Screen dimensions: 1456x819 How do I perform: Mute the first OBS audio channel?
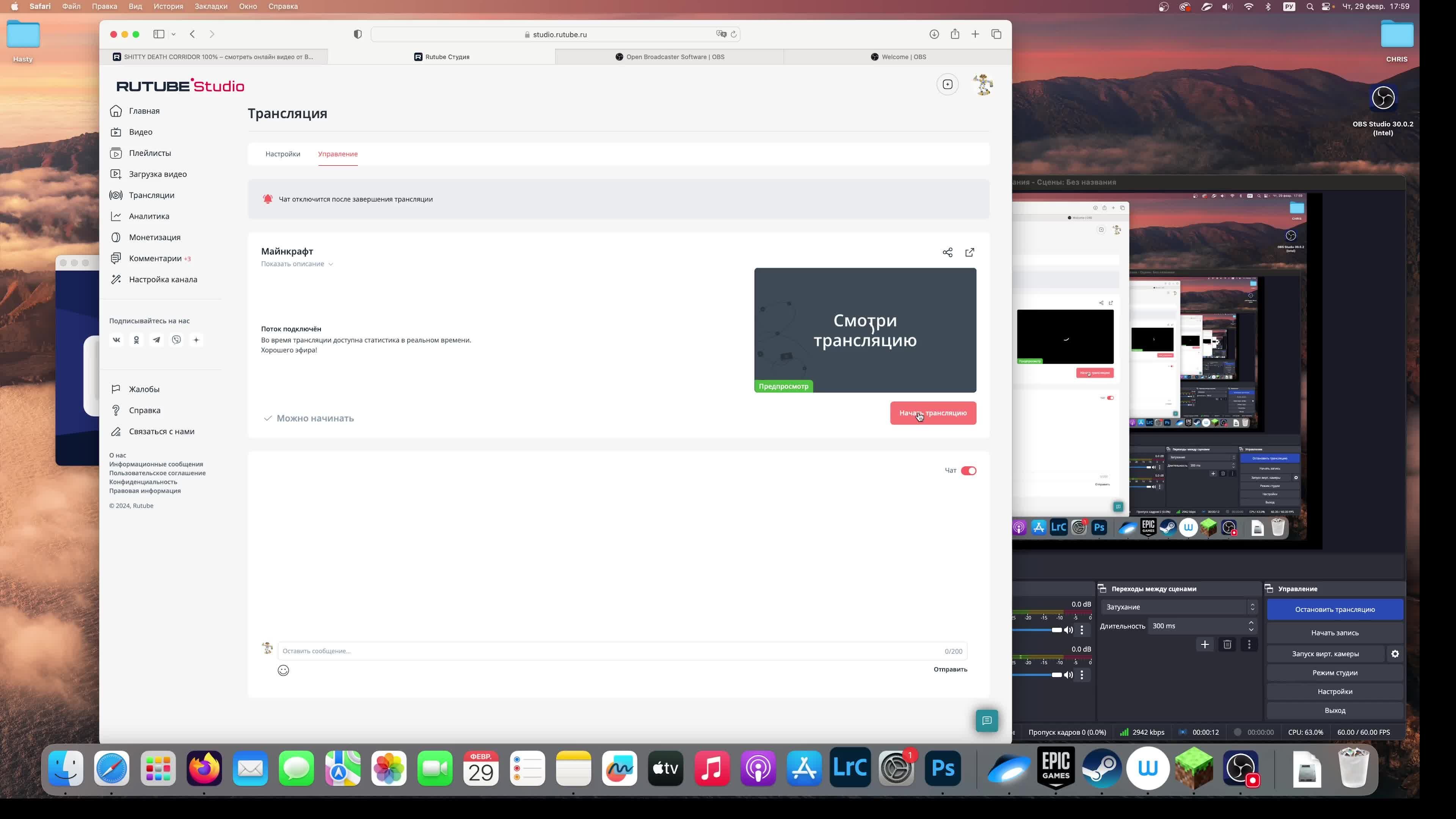tap(1068, 630)
